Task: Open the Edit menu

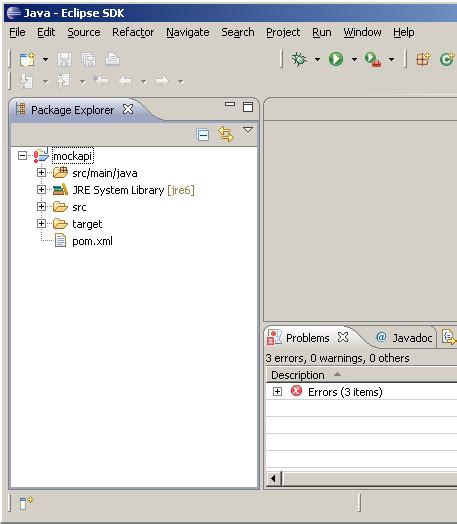Action: click(x=46, y=32)
